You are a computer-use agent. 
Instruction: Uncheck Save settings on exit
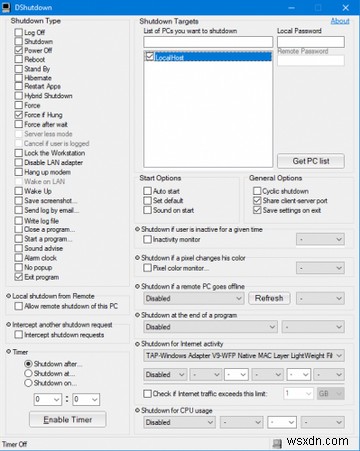click(257, 210)
